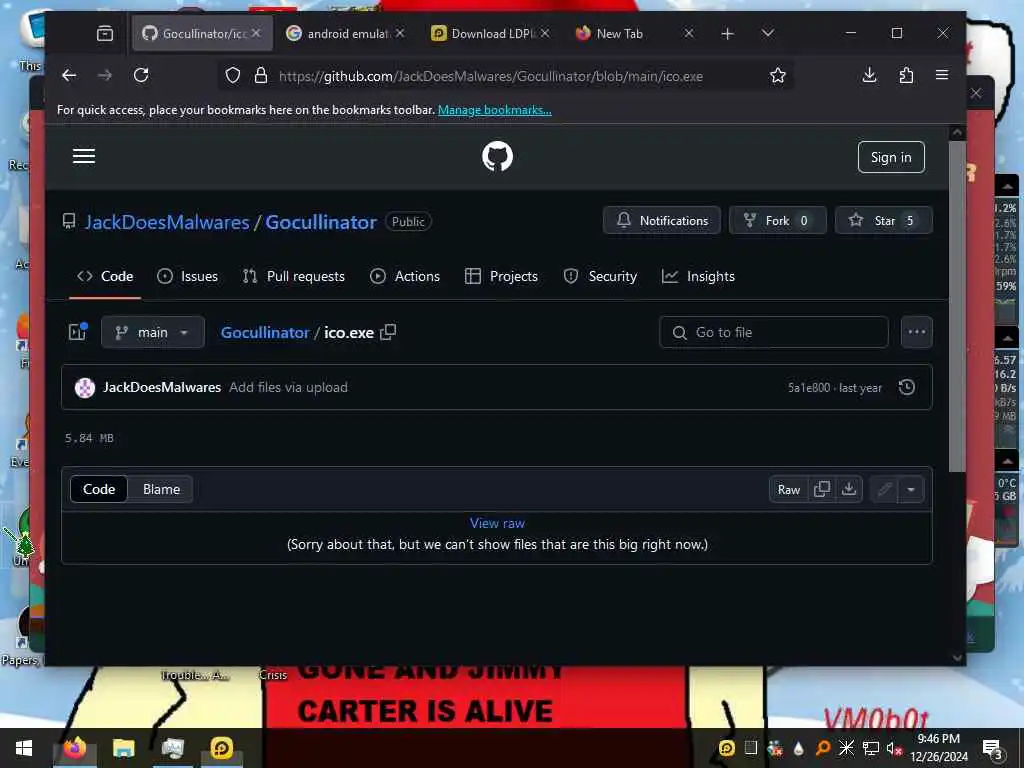Go back in Firefox

coord(69,76)
